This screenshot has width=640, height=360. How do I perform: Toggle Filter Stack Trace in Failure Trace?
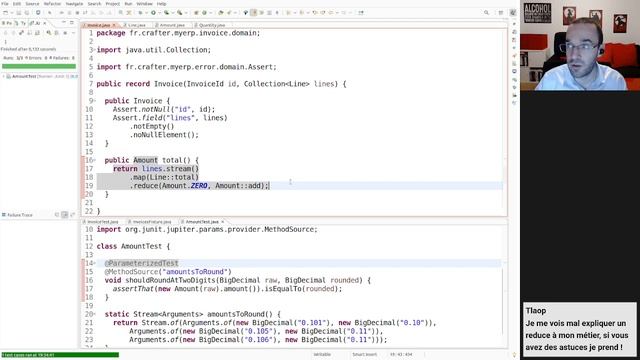(64, 215)
